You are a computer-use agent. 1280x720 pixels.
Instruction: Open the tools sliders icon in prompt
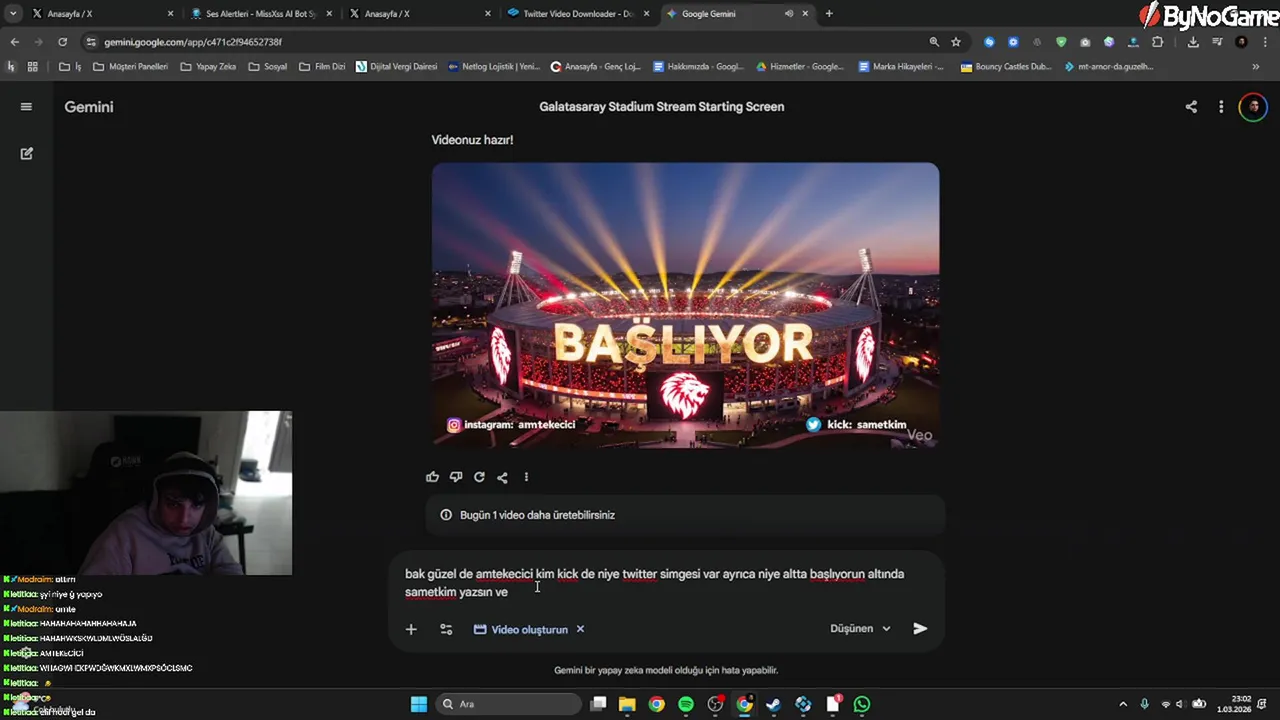coord(446,629)
